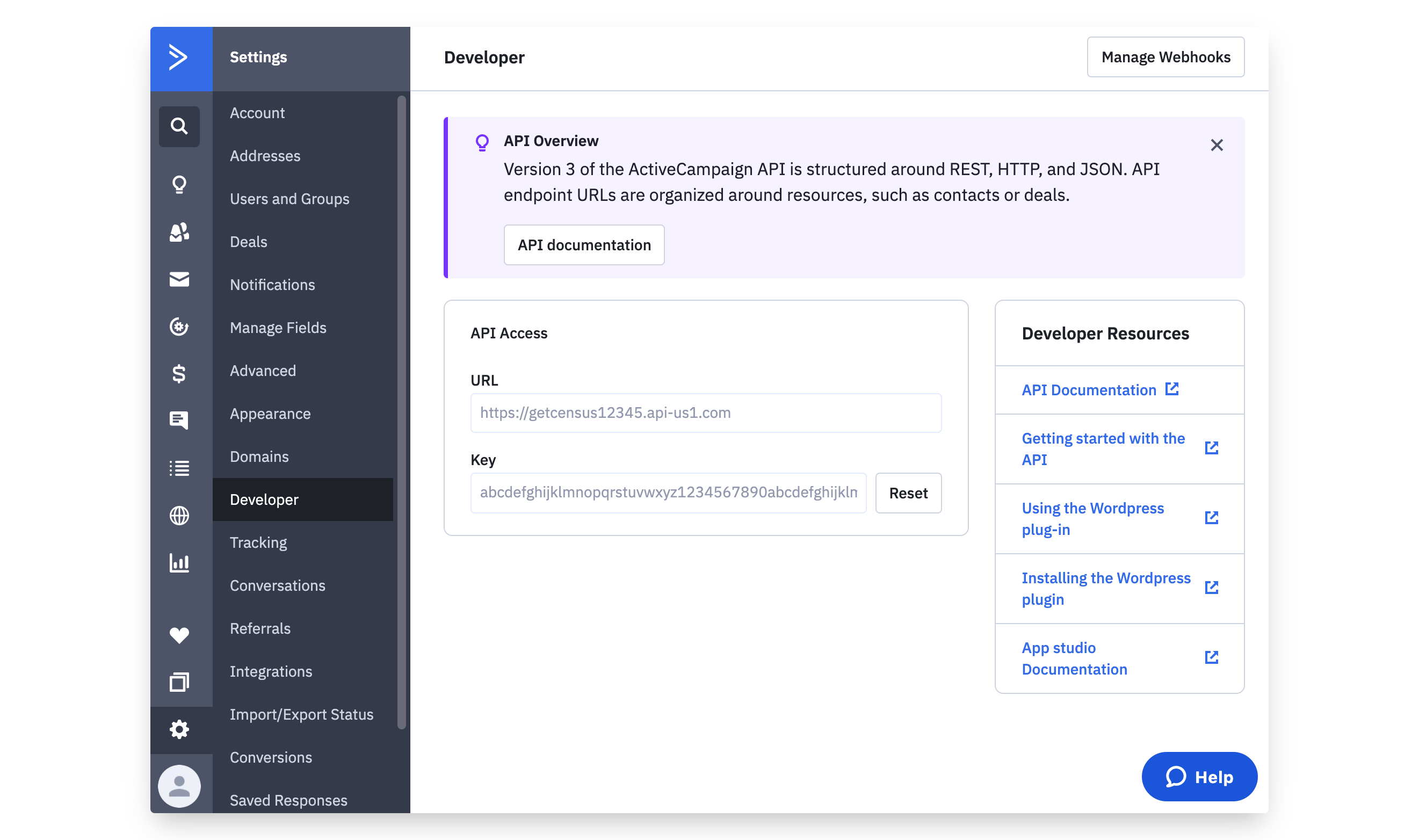Click the settings gear icon
The width and height of the screenshot is (1419, 840).
click(179, 729)
